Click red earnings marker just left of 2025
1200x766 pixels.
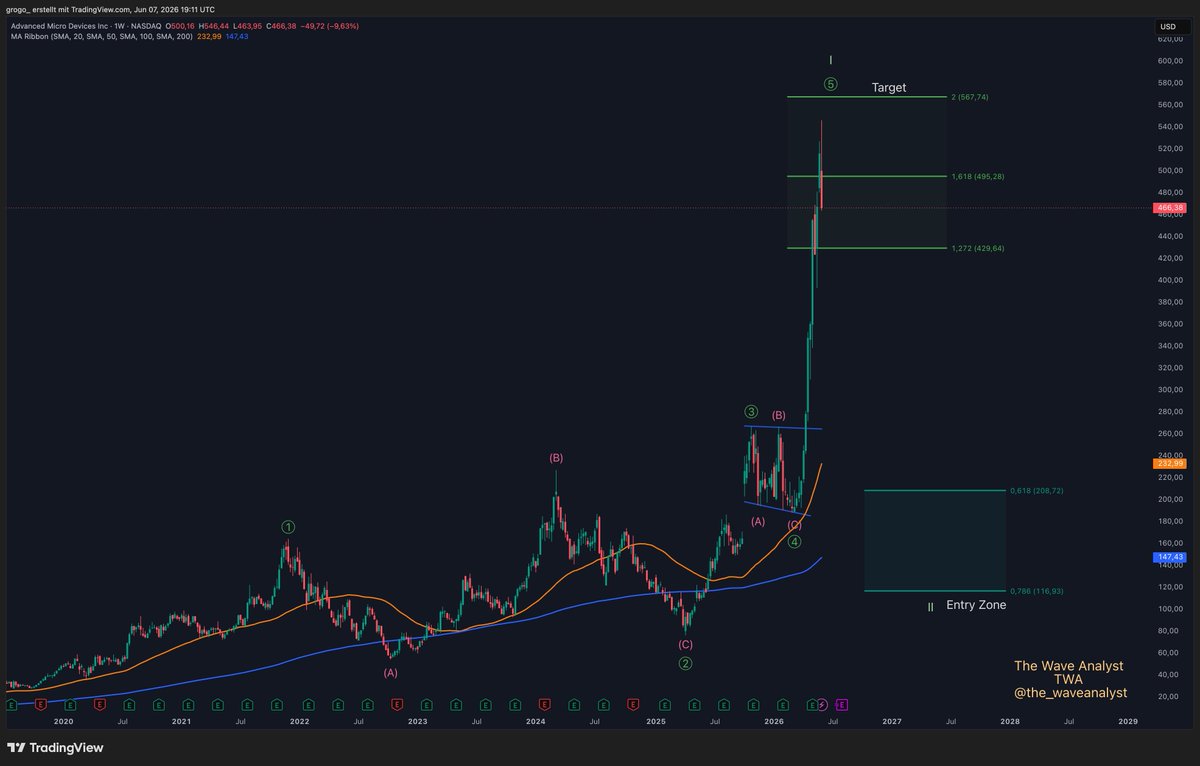click(x=633, y=704)
